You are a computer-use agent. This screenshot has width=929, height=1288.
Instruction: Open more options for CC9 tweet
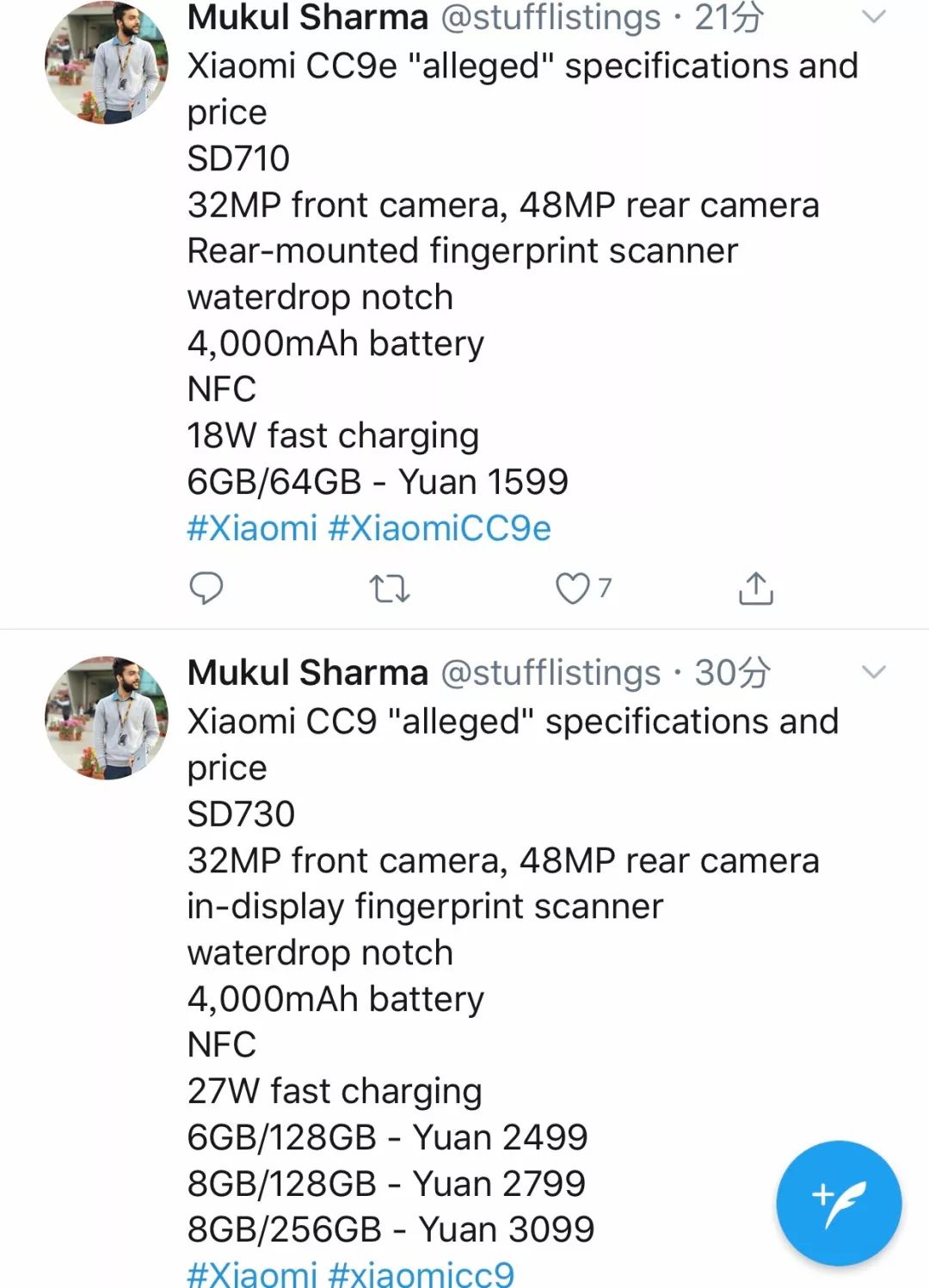coord(873,673)
